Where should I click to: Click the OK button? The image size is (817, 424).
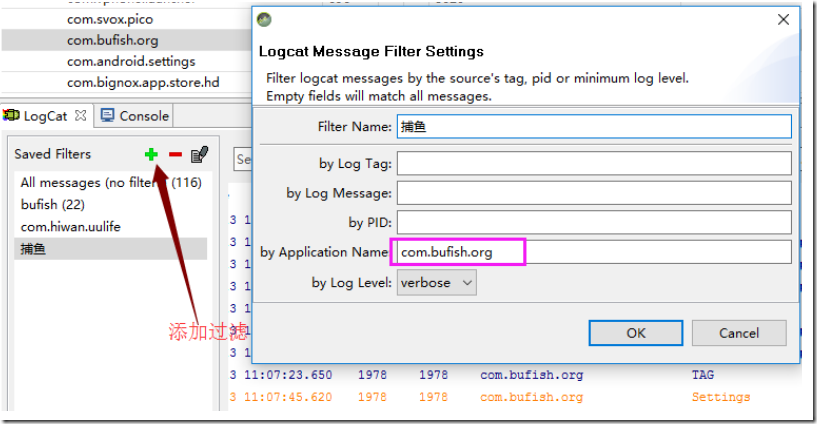click(636, 333)
